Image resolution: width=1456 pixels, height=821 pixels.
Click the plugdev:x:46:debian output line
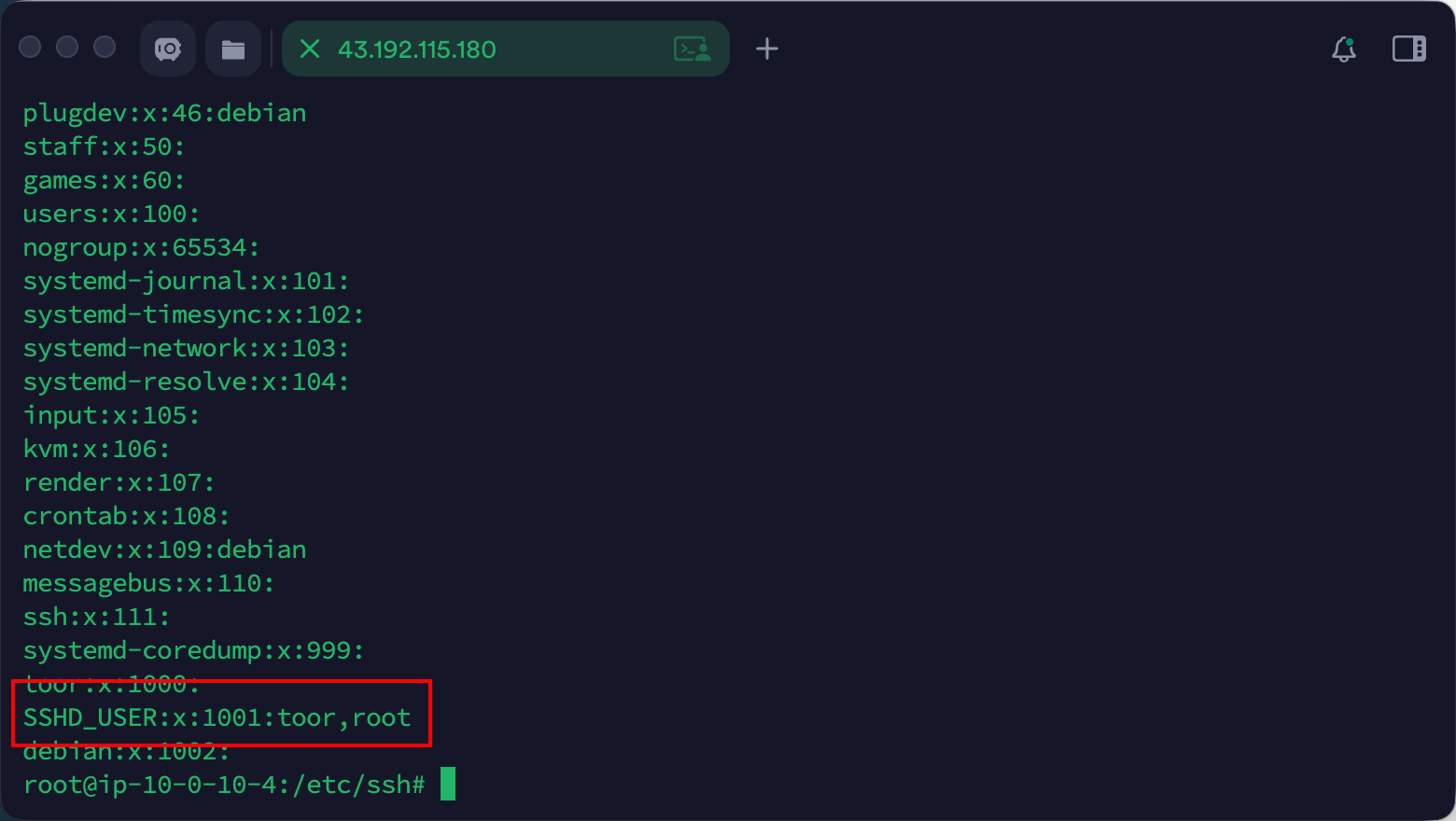tap(164, 113)
